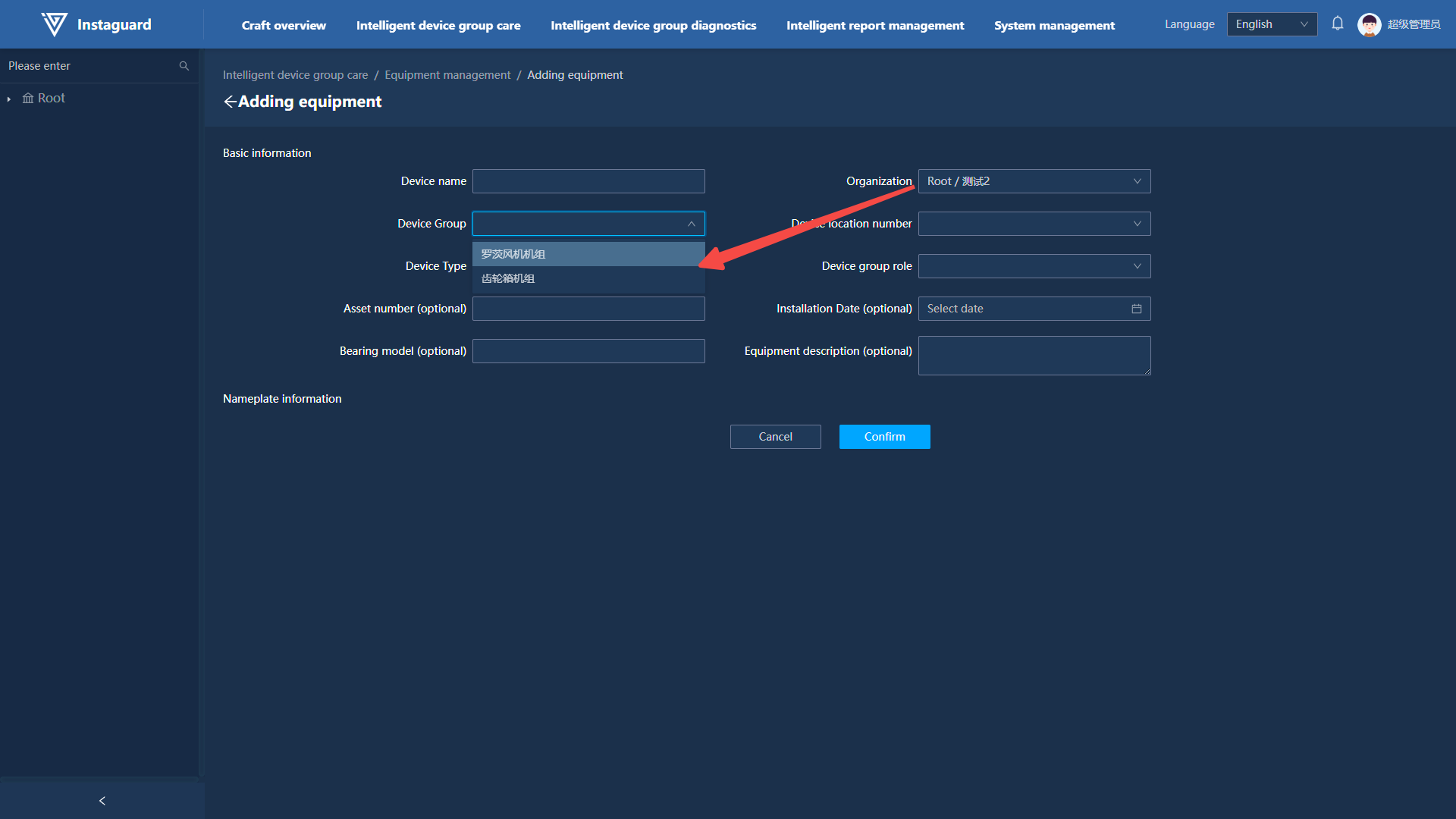This screenshot has width=1456, height=819.
Task: Expand the Root tree node arrow
Action: tap(9, 99)
